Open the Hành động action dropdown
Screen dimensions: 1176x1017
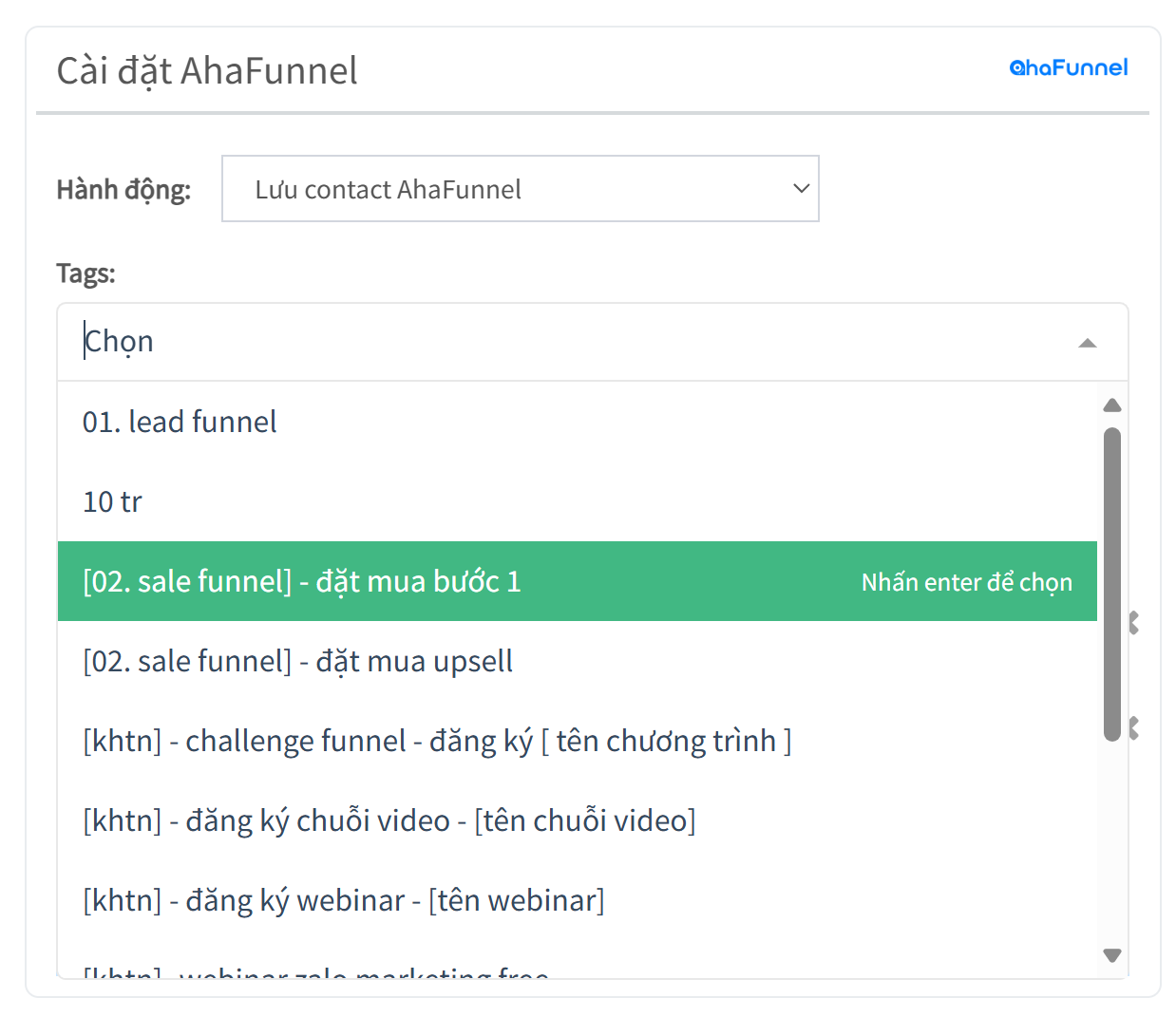tap(521, 189)
